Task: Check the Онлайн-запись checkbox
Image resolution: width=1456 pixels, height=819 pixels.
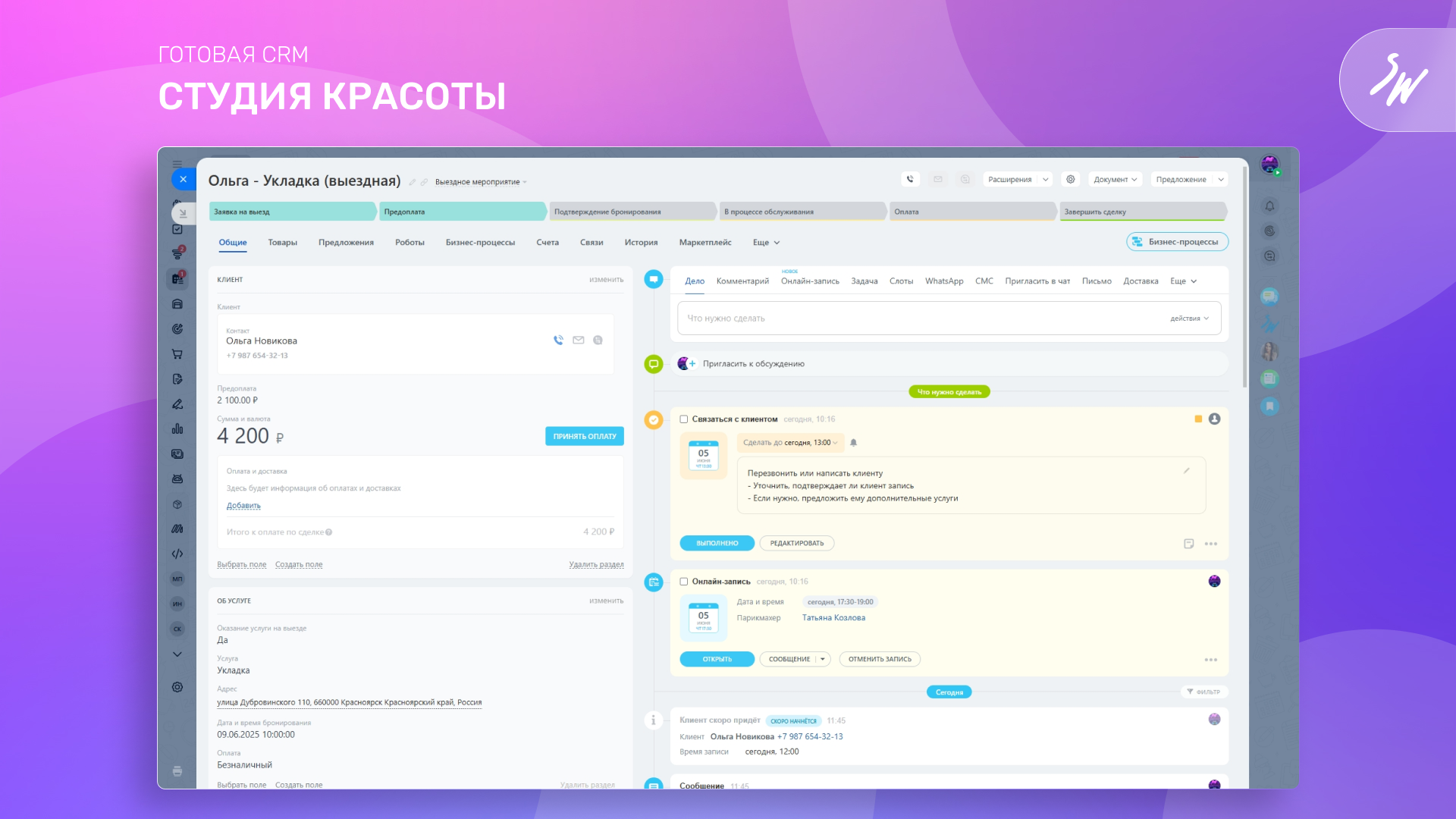Action: [x=683, y=582]
